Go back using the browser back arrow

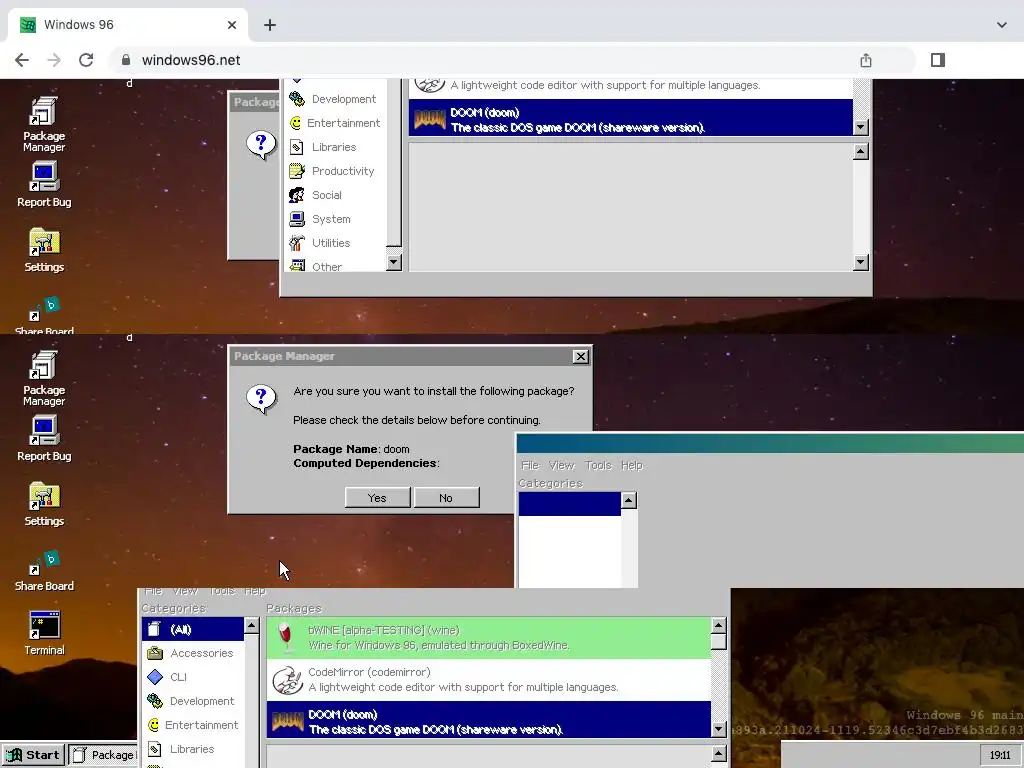(x=22, y=60)
